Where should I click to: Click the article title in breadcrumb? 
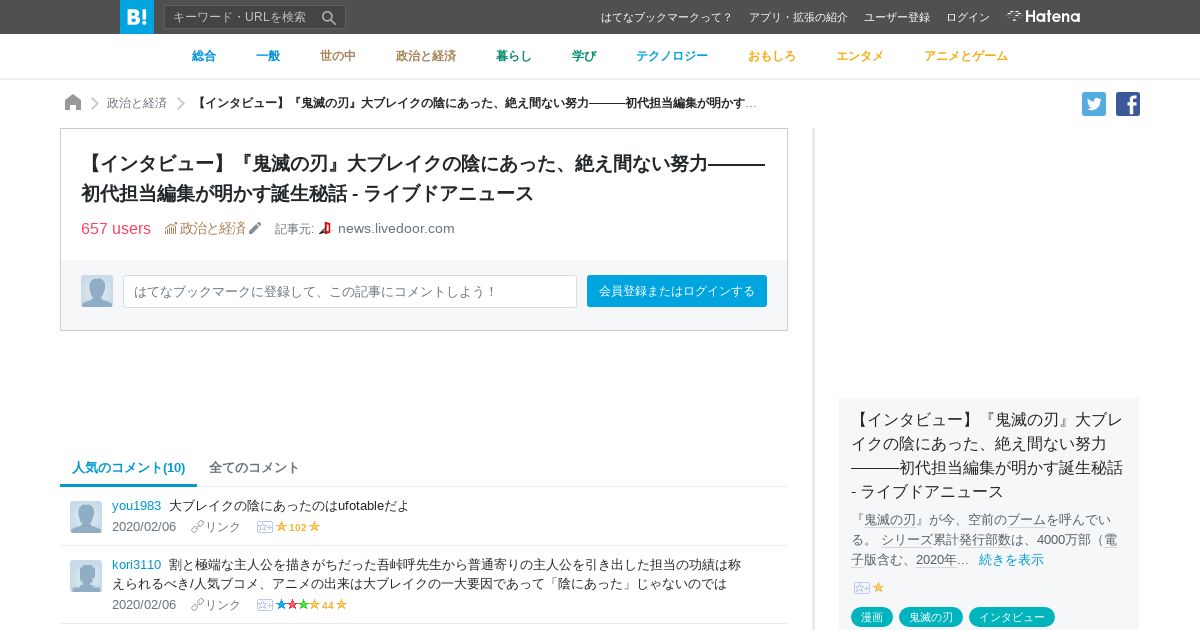click(475, 103)
